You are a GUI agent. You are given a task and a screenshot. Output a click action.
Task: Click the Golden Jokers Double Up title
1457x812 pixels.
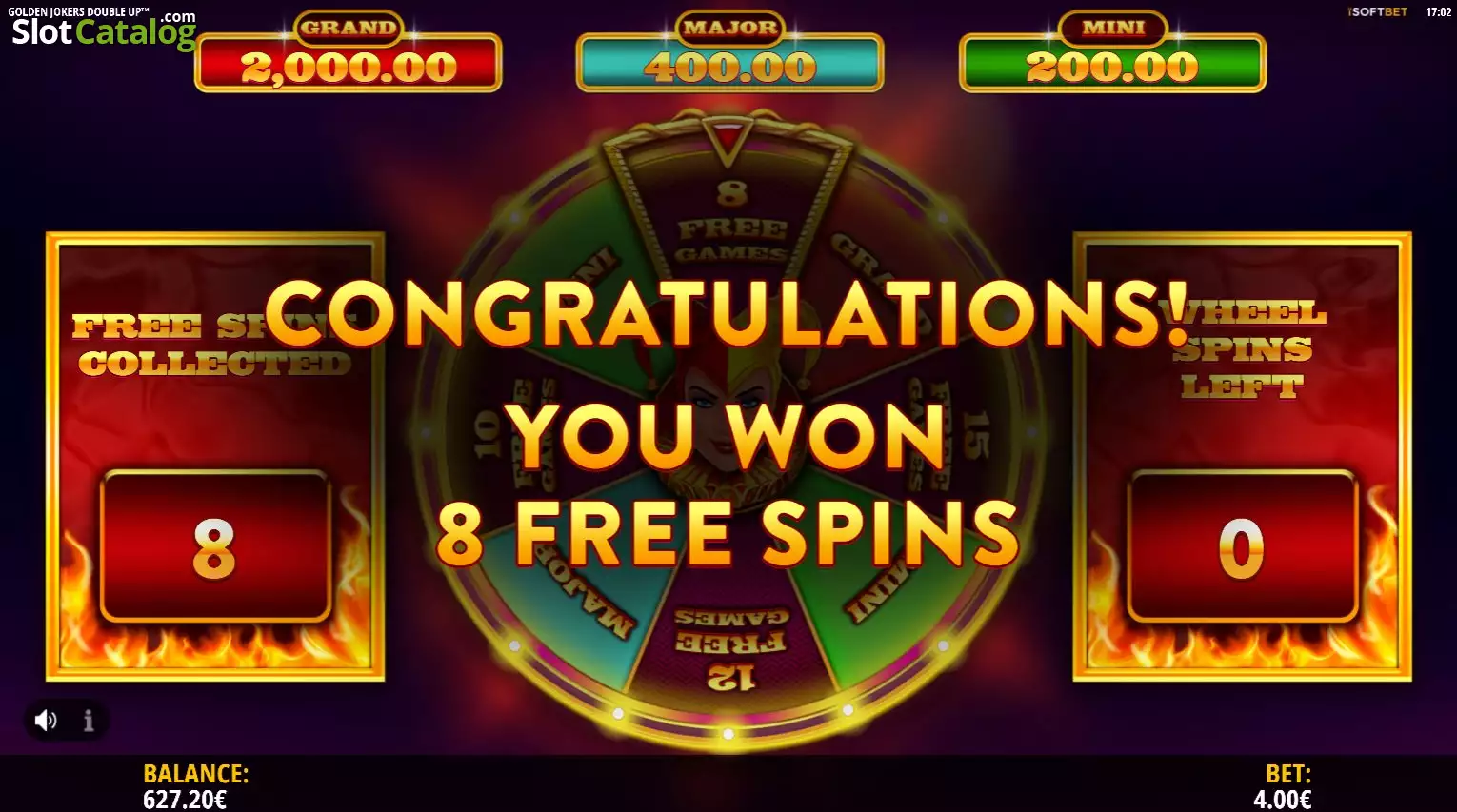78,11
